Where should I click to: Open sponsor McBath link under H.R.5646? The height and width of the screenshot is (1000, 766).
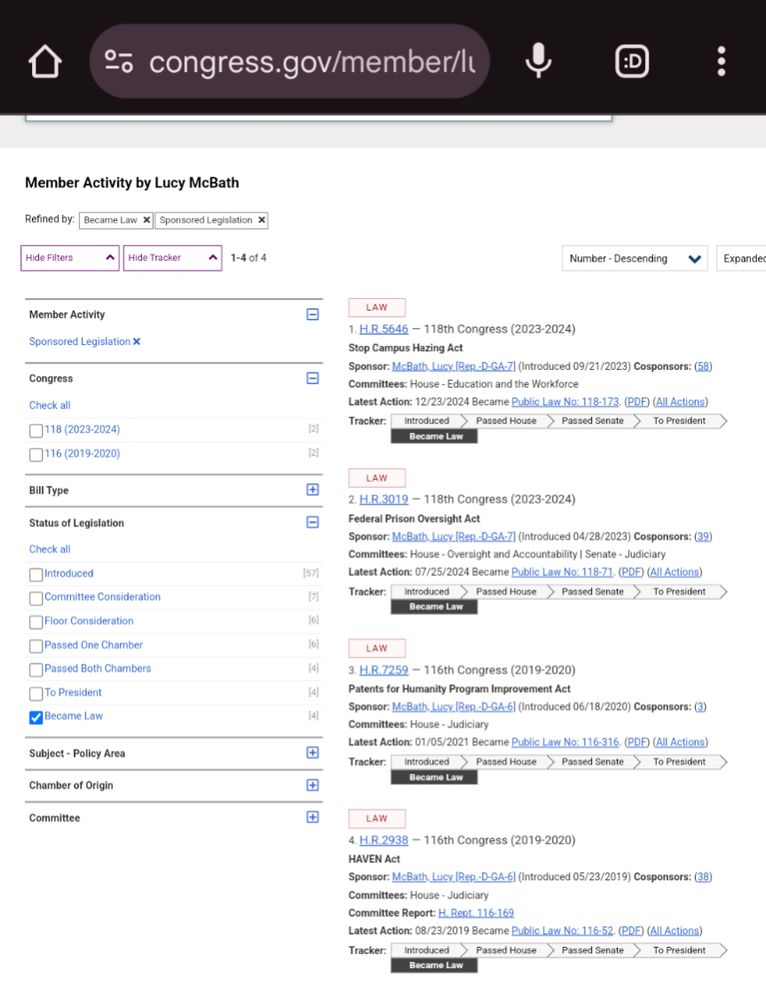tap(453, 366)
